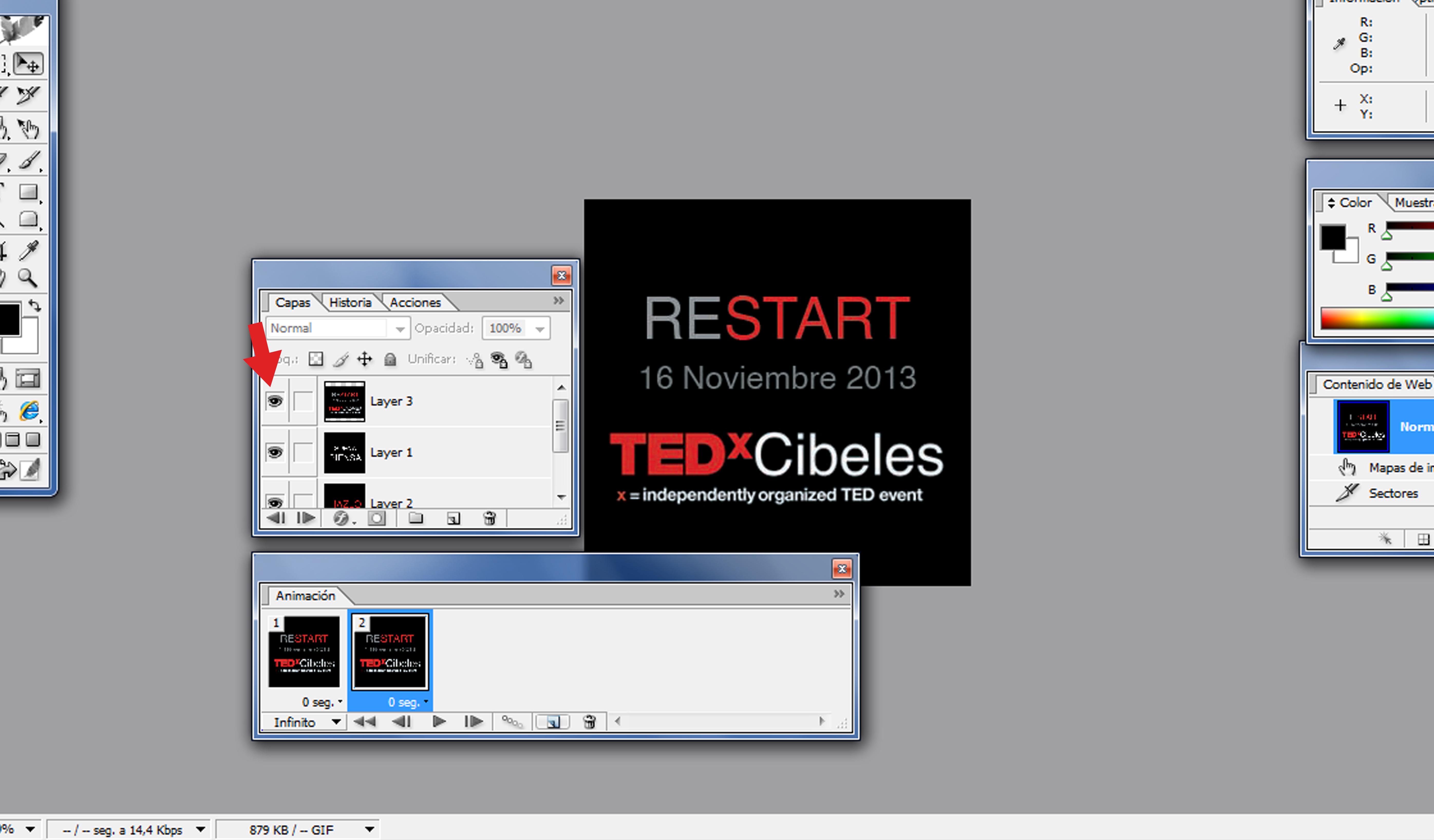Image resolution: width=1434 pixels, height=840 pixels.
Task: Toggle link box next to Layer 3
Action: (303, 401)
